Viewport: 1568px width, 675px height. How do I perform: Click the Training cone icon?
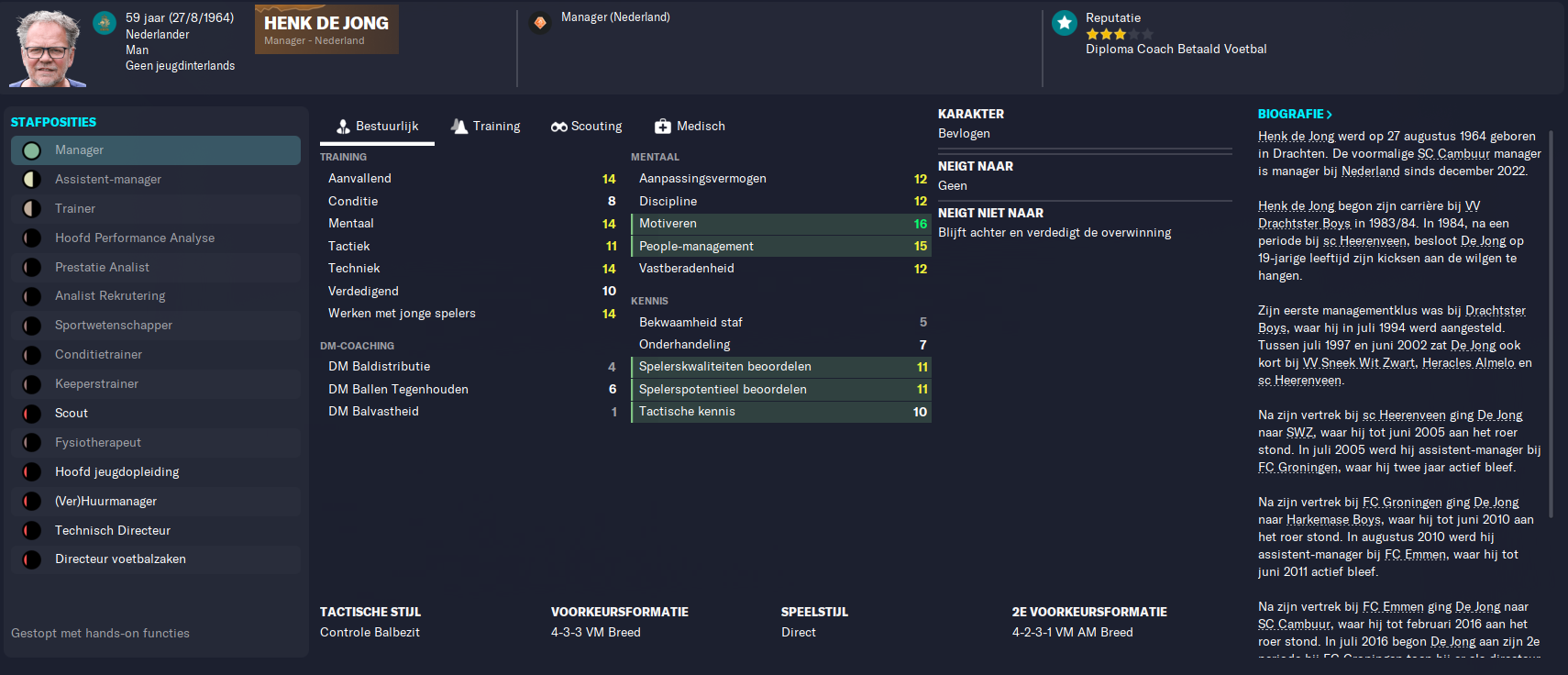(x=459, y=127)
